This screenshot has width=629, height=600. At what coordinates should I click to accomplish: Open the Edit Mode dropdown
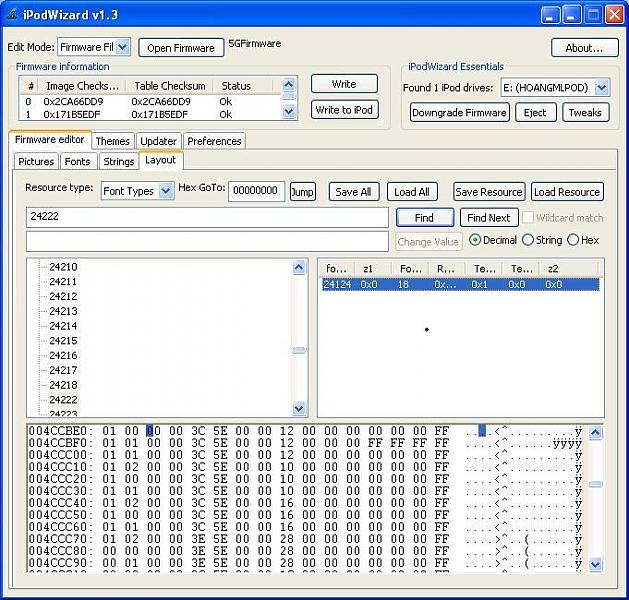pos(122,47)
